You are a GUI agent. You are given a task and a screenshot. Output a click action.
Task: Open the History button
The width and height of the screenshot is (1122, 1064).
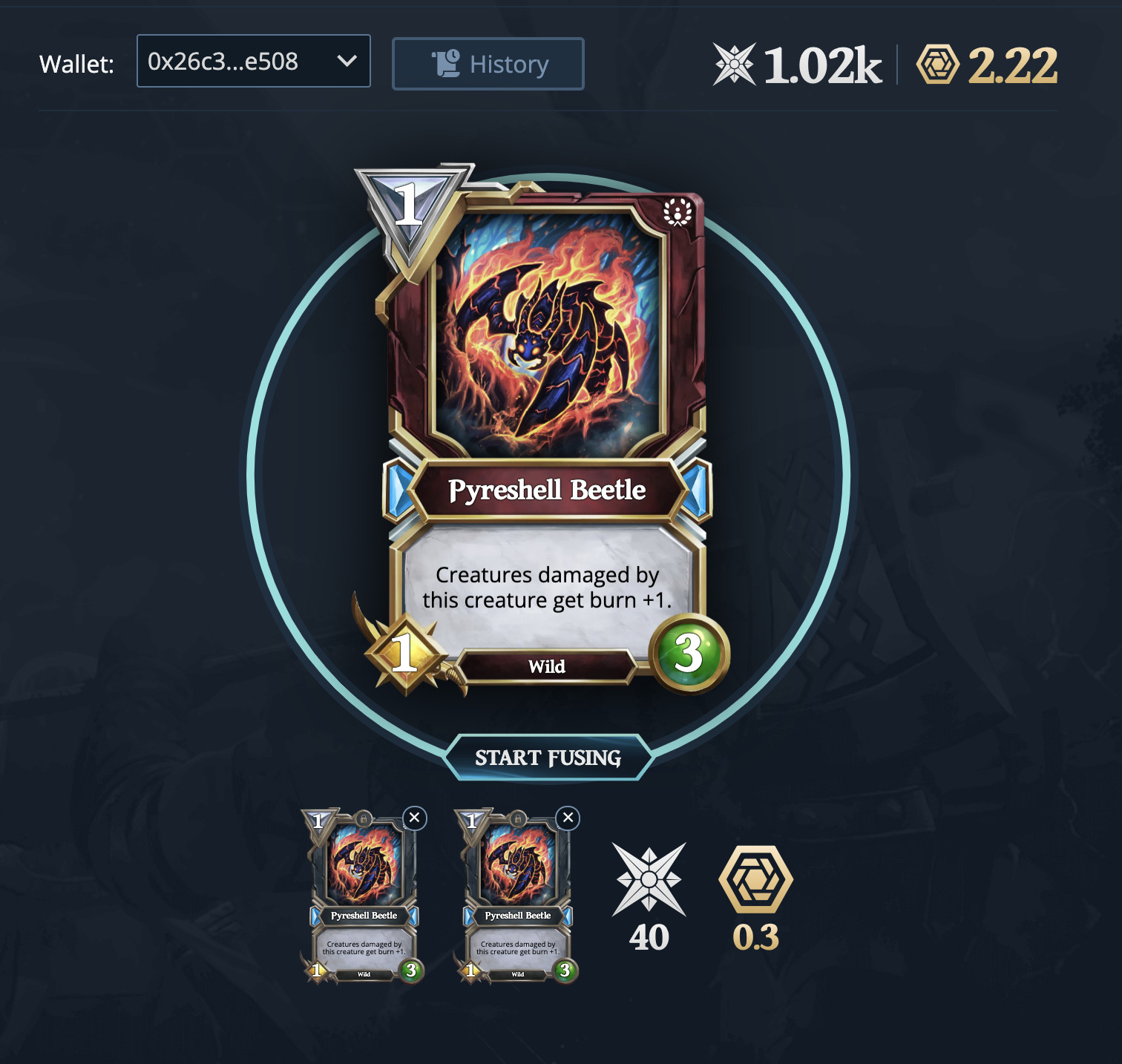pos(488,64)
